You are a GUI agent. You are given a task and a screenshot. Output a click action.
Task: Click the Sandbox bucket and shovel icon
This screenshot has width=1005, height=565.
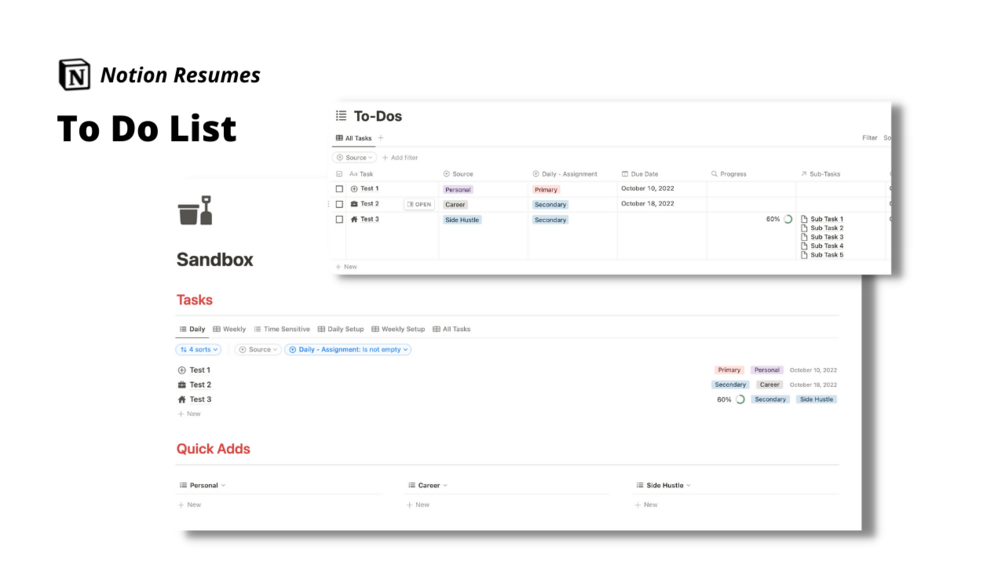[x=195, y=211]
